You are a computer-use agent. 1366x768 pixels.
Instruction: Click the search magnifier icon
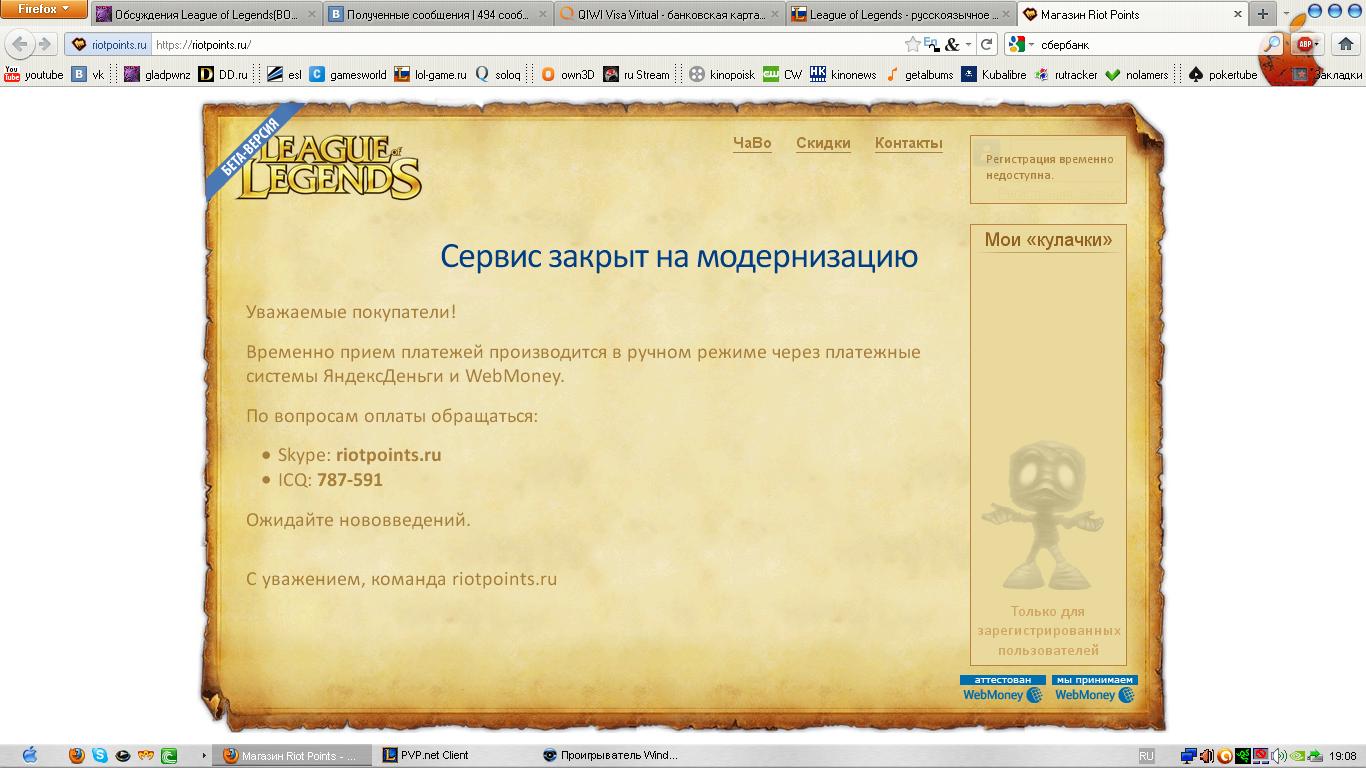(x=1271, y=44)
